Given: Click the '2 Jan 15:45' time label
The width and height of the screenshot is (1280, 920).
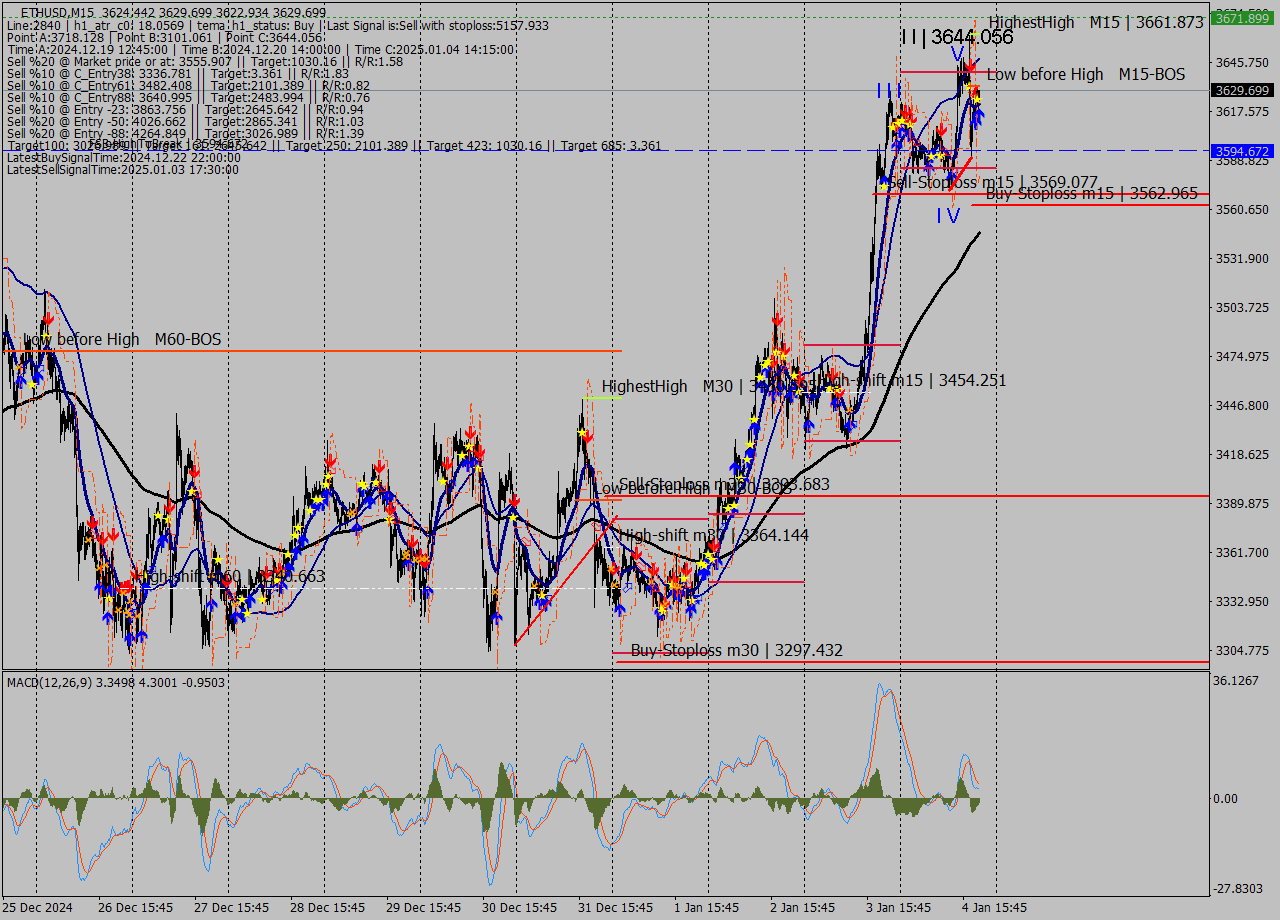Looking at the screenshot, I should point(802,907).
